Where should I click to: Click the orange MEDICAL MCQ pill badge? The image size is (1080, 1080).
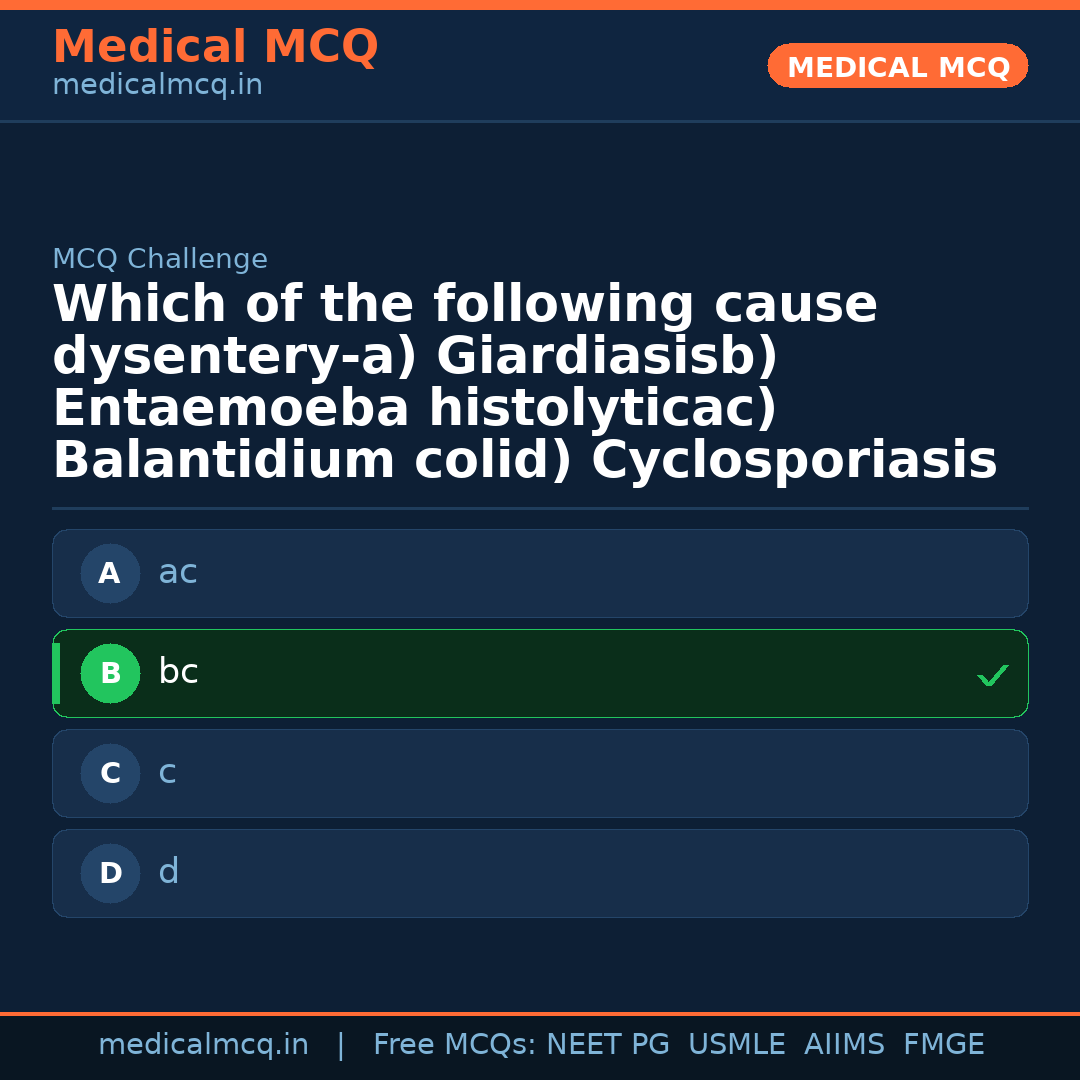click(x=897, y=65)
